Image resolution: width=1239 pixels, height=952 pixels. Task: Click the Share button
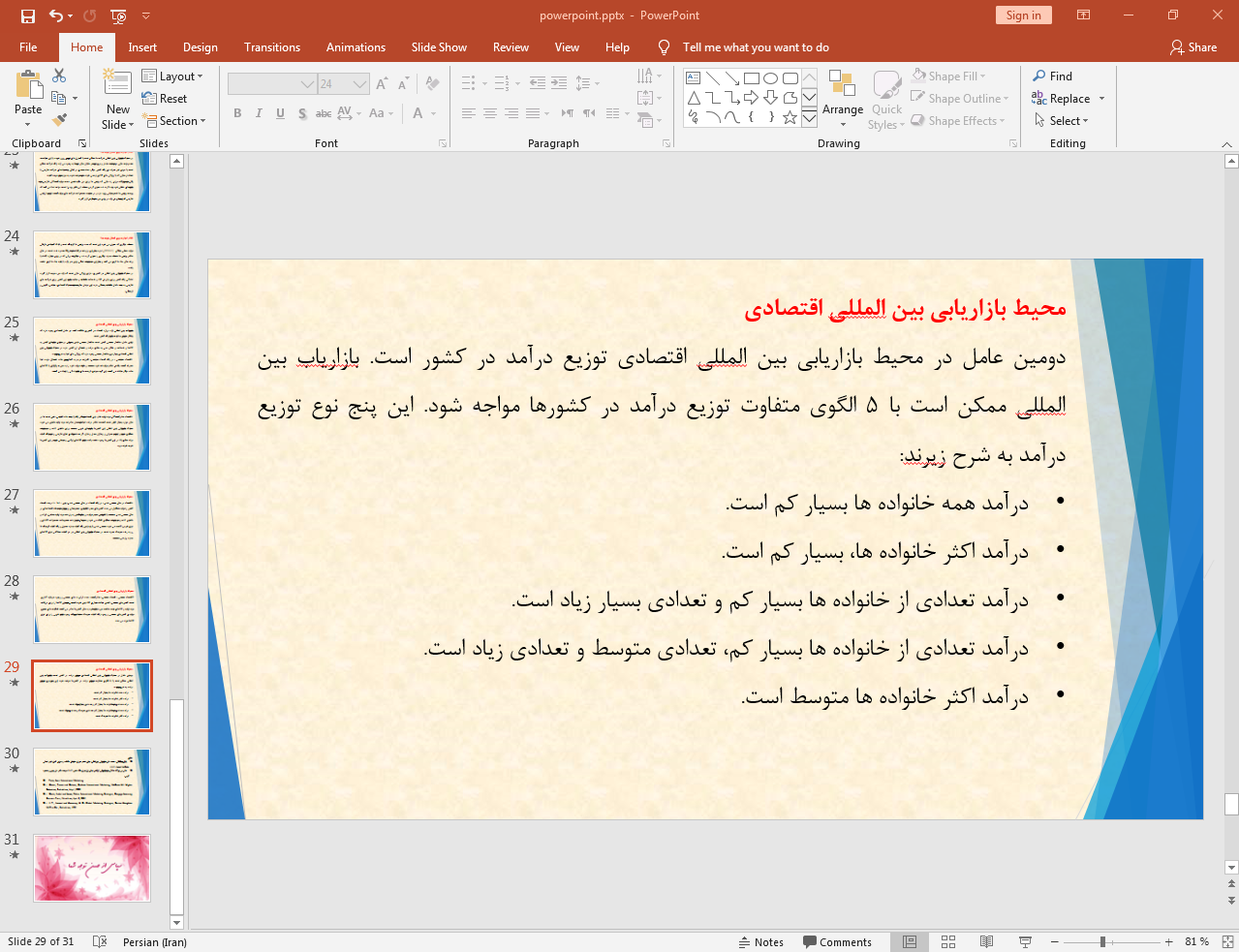[1193, 47]
